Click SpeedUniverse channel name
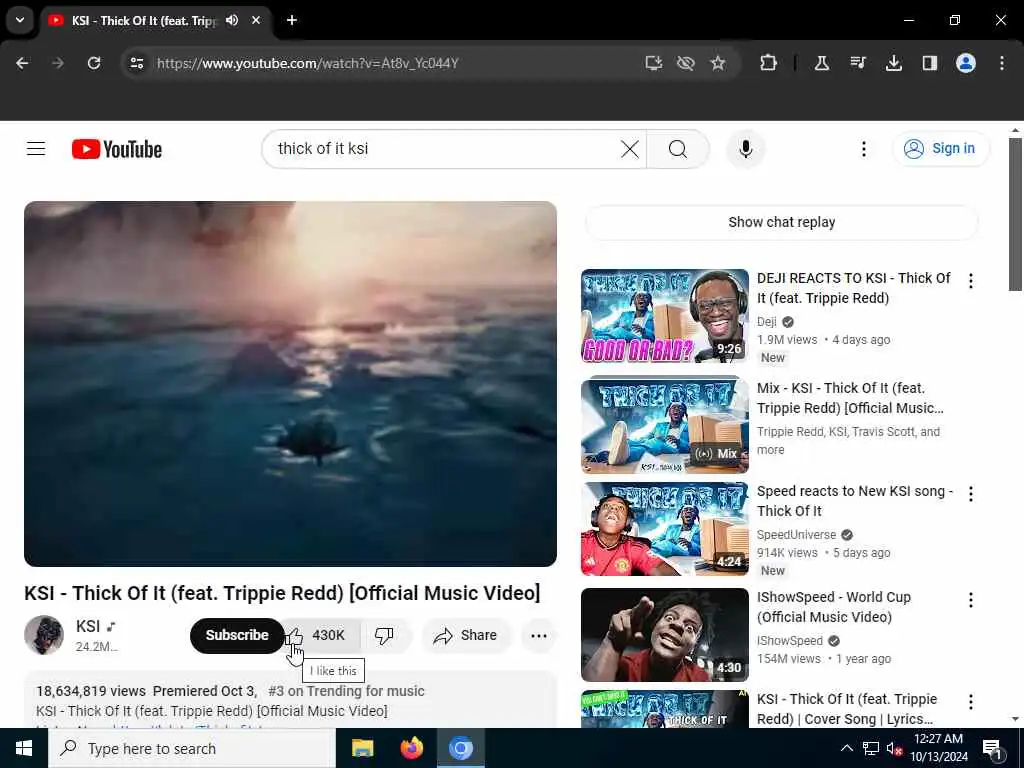 pos(796,534)
